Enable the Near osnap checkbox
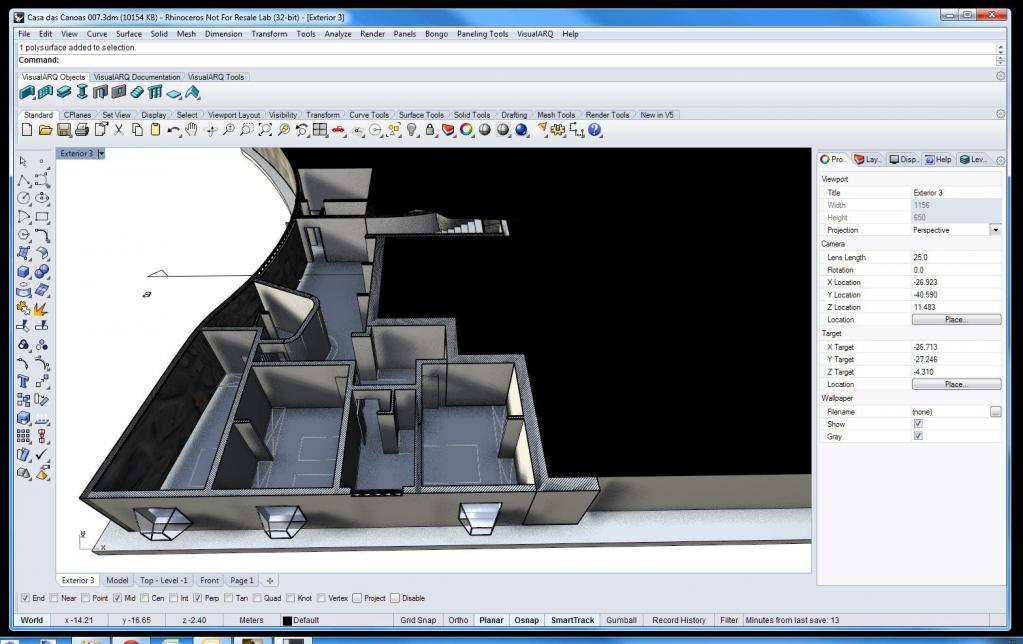 (x=54, y=598)
